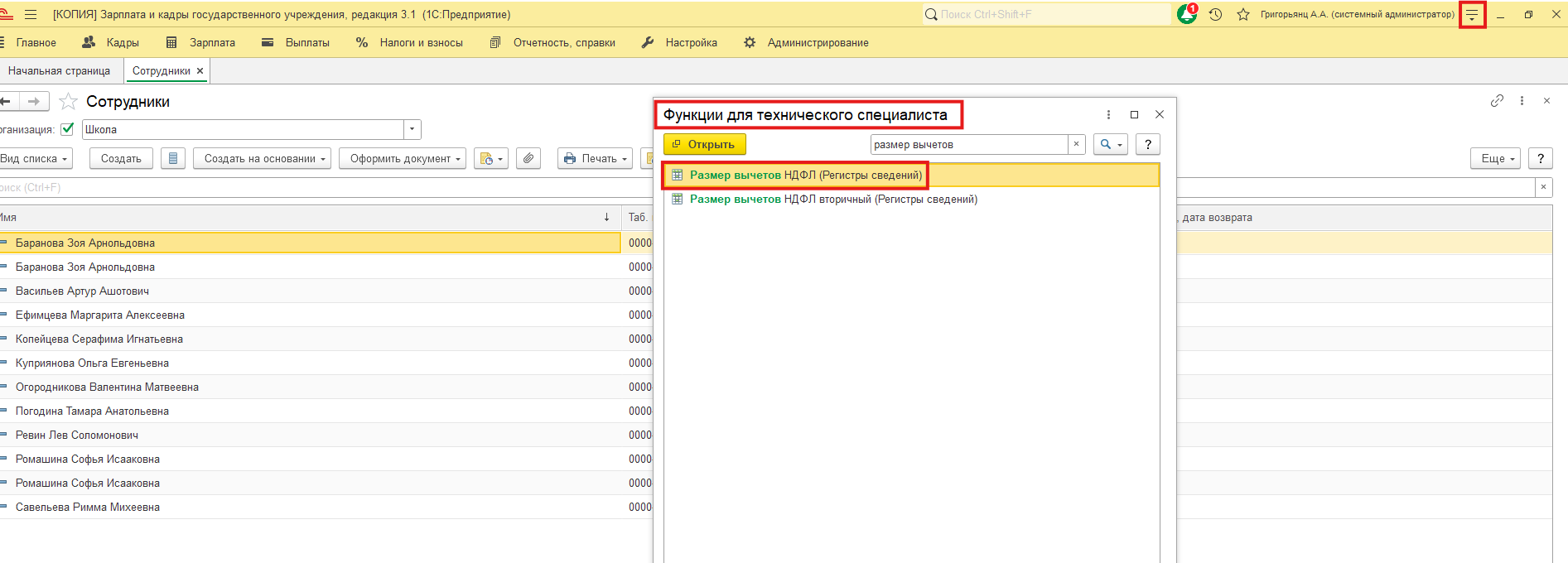Click the Создать button
This screenshot has width=1568, height=563.
tap(121, 158)
